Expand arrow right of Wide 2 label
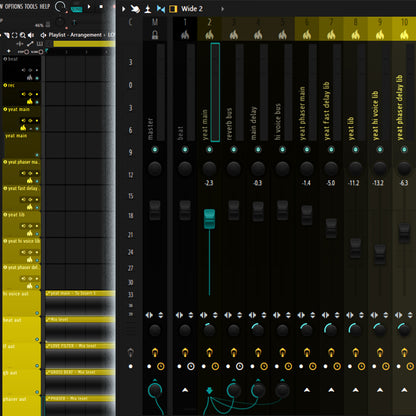Viewport: 416px width, 416px height. [x=222, y=9]
